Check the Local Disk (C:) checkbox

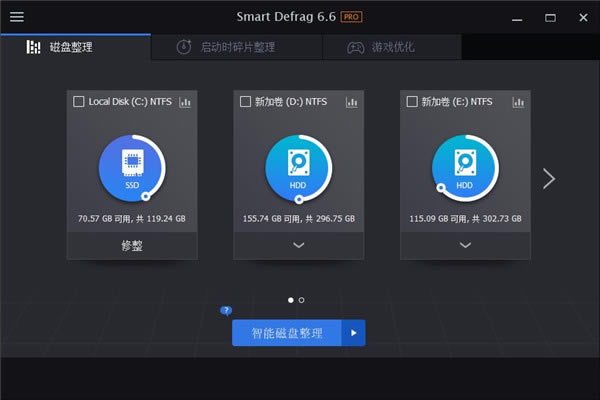point(78,101)
